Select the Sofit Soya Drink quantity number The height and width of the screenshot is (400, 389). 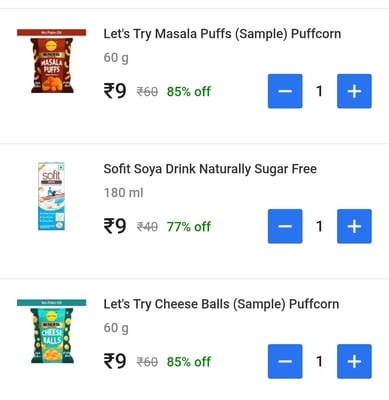click(x=319, y=226)
